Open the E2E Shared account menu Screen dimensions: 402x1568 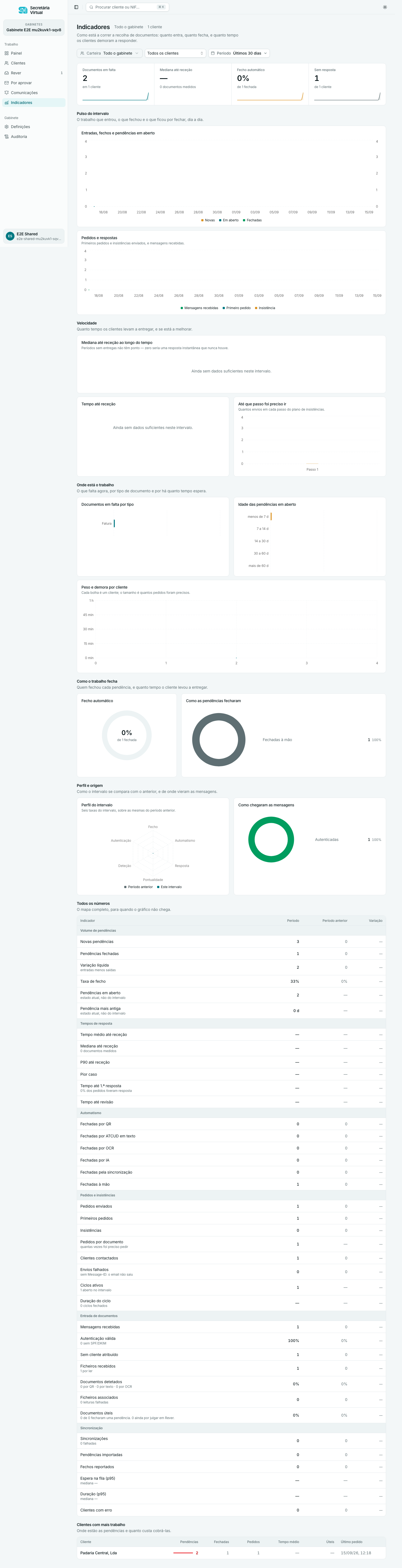coord(33,236)
